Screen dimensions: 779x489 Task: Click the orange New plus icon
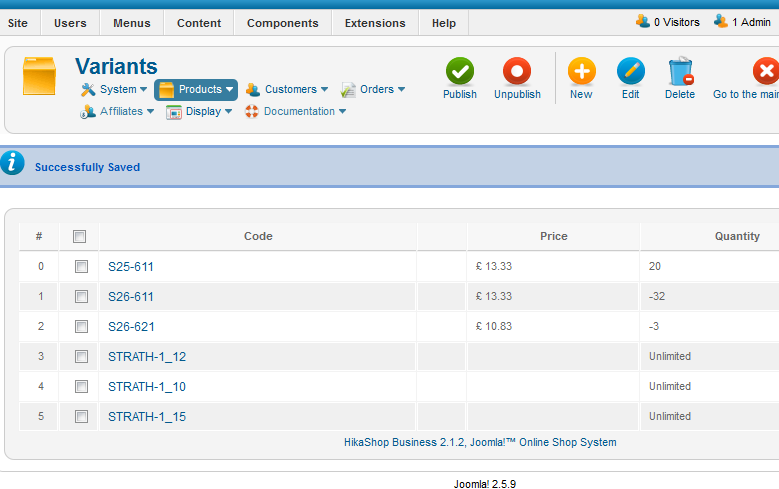point(581,71)
